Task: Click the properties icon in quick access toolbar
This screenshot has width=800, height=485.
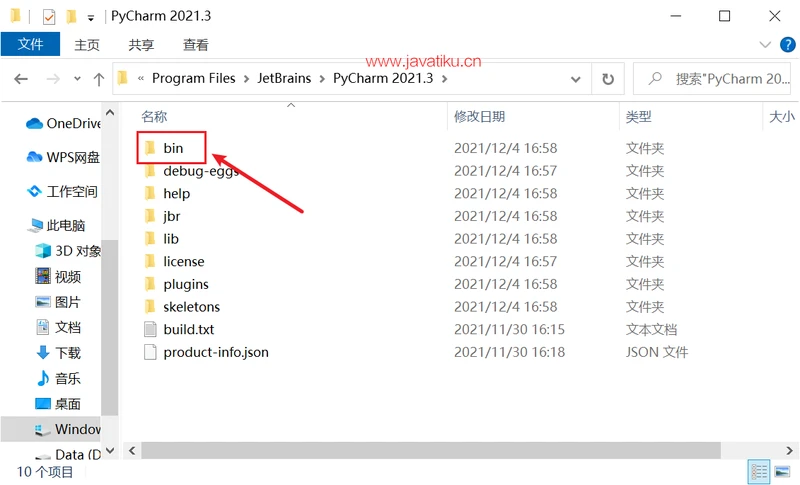Action: (48, 16)
